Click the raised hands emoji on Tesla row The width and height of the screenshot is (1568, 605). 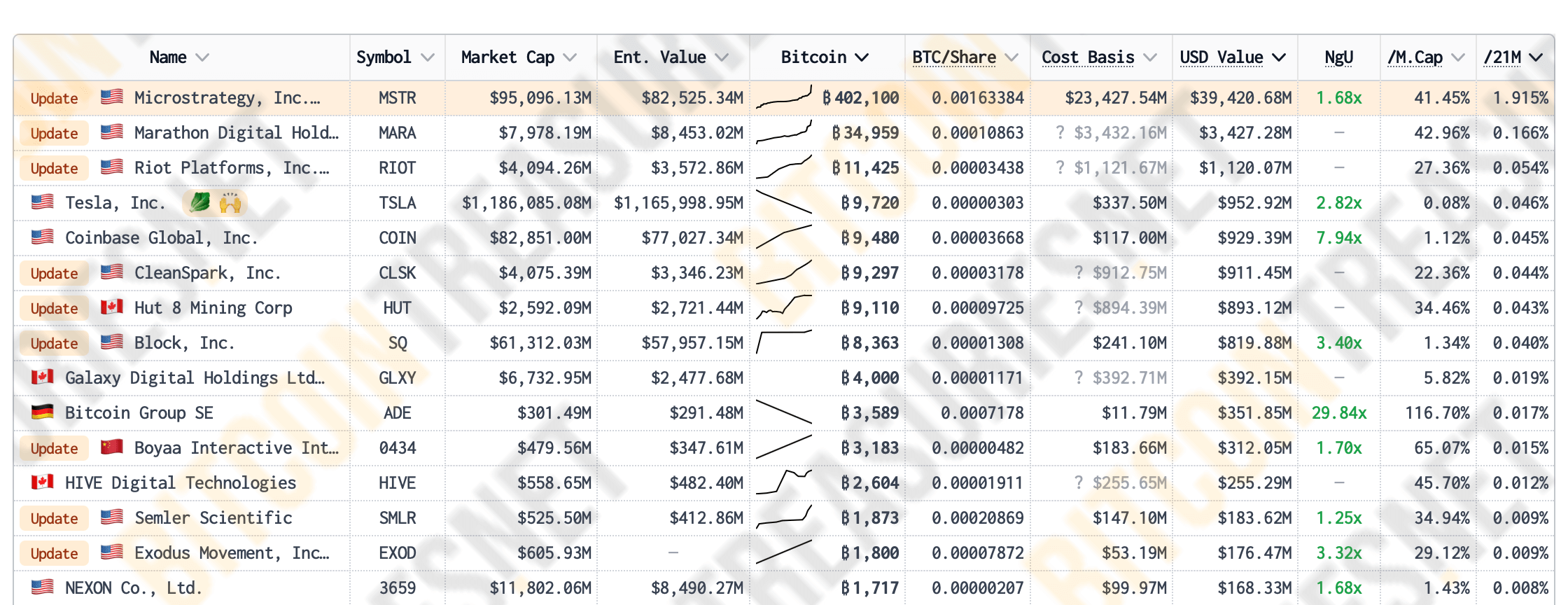(230, 202)
